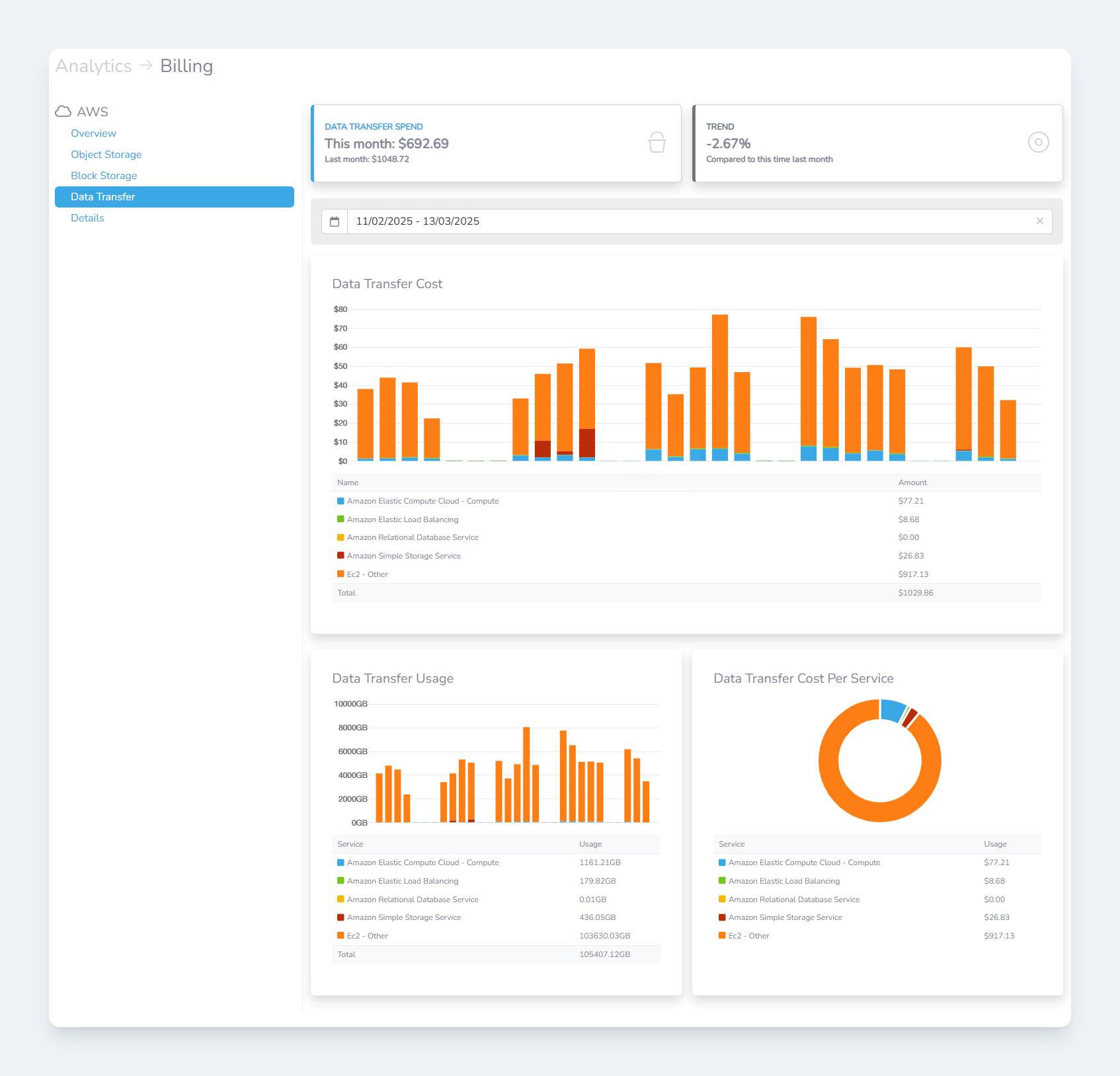The image size is (1120, 1076).
Task: Open the Details sidebar link
Action: [x=87, y=218]
